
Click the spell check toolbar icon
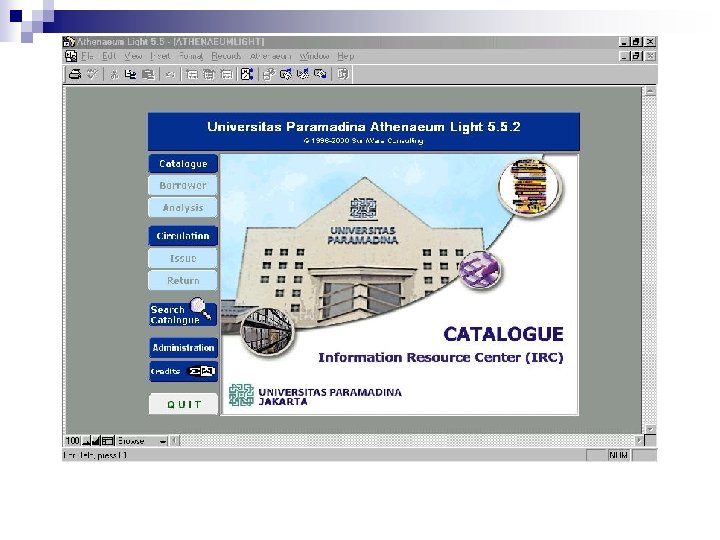click(x=92, y=74)
